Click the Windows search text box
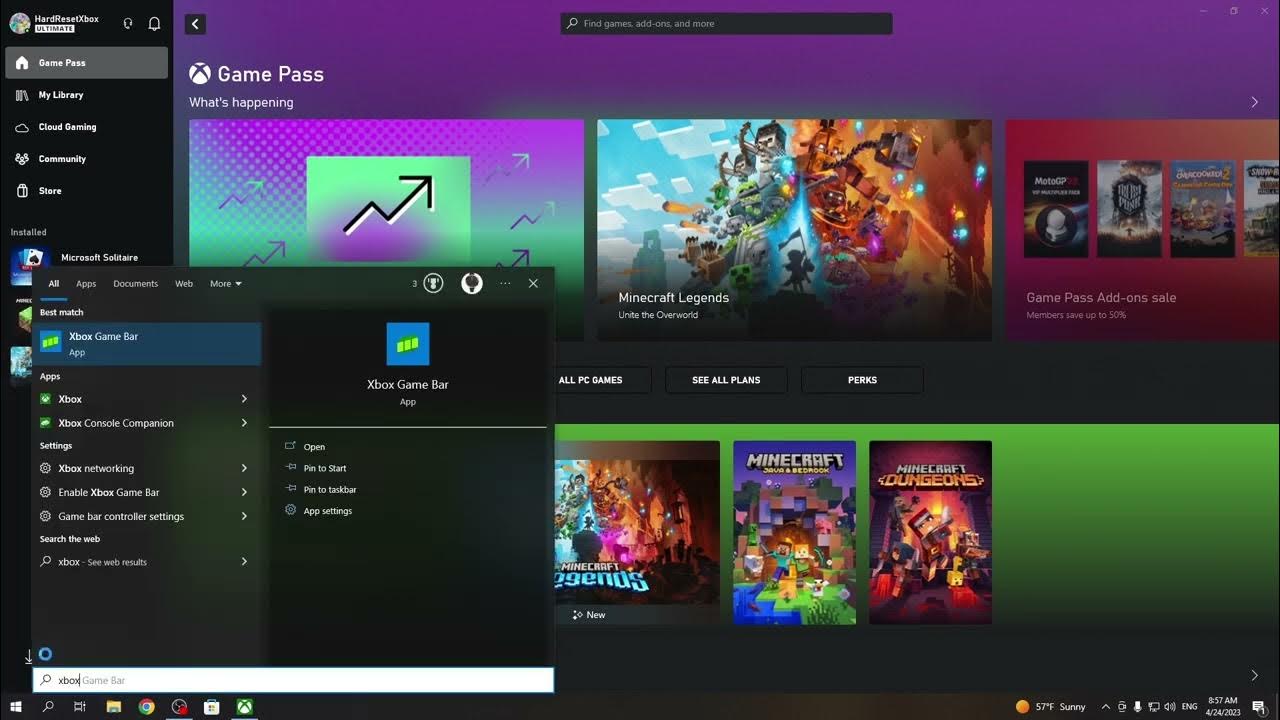This screenshot has width=1280, height=720. click(293, 680)
